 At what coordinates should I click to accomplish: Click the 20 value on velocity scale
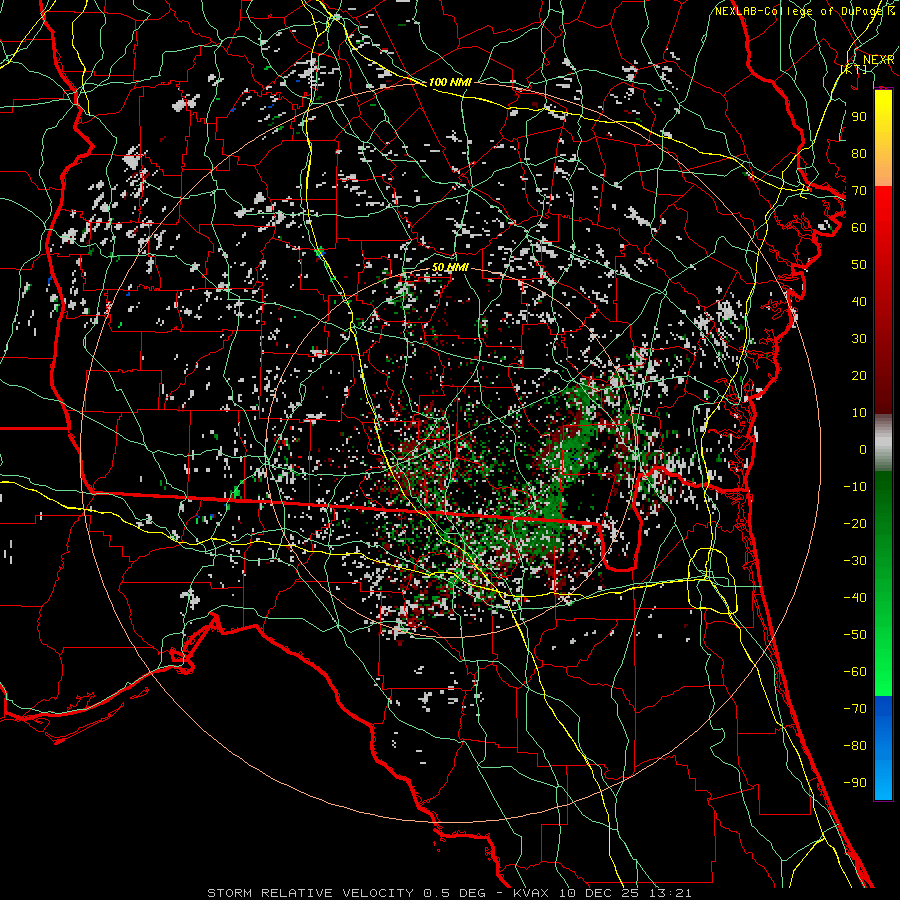pos(859,375)
